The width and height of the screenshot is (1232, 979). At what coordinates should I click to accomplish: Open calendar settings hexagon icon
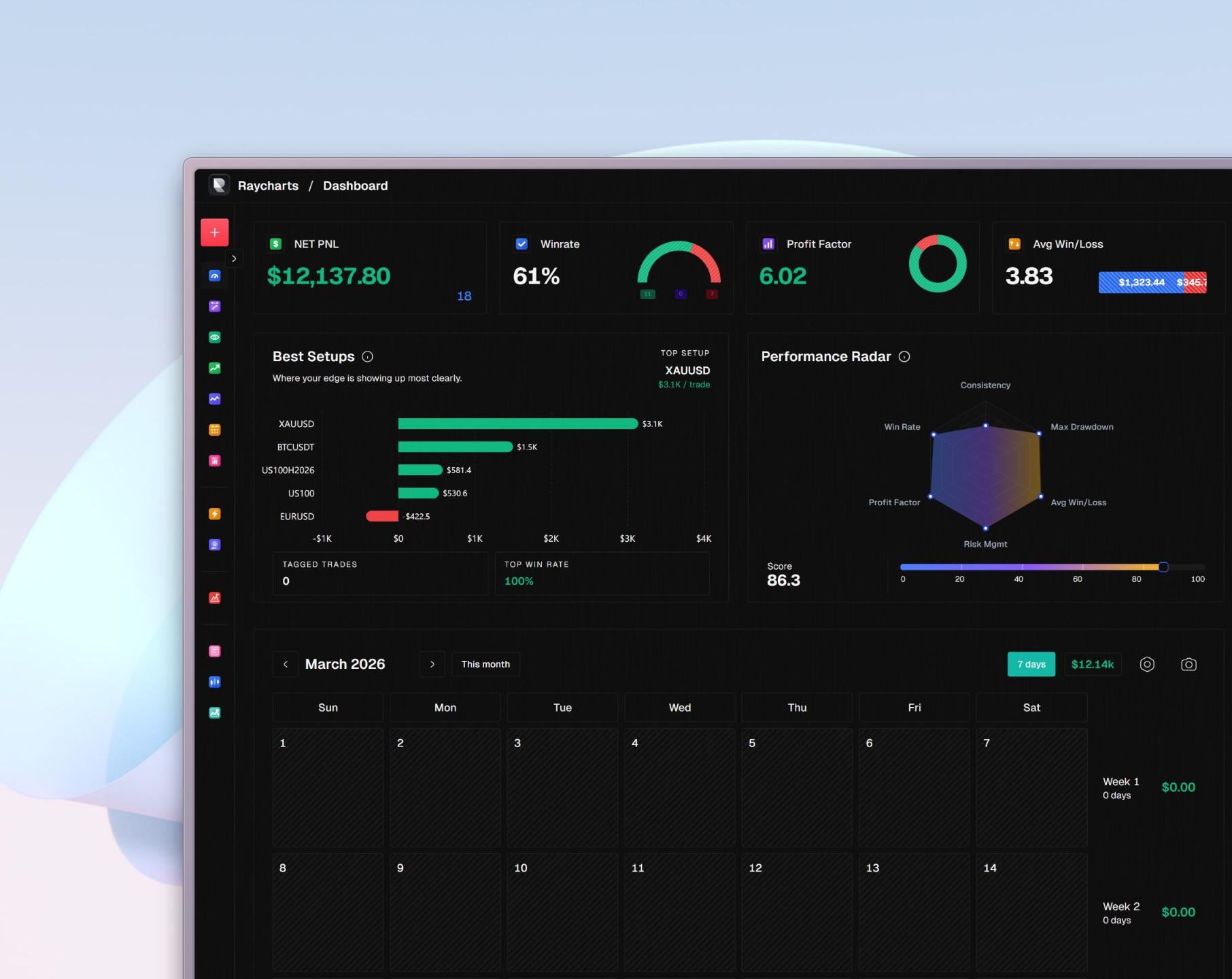point(1146,664)
